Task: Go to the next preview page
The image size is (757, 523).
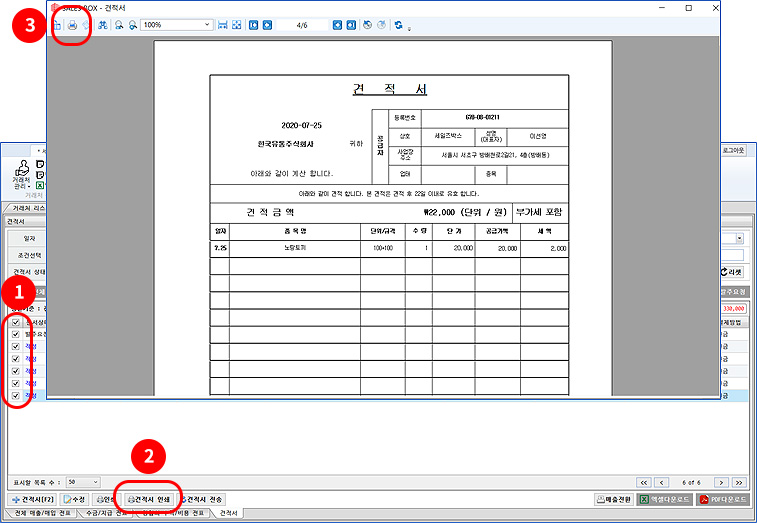Action: coord(338,25)
